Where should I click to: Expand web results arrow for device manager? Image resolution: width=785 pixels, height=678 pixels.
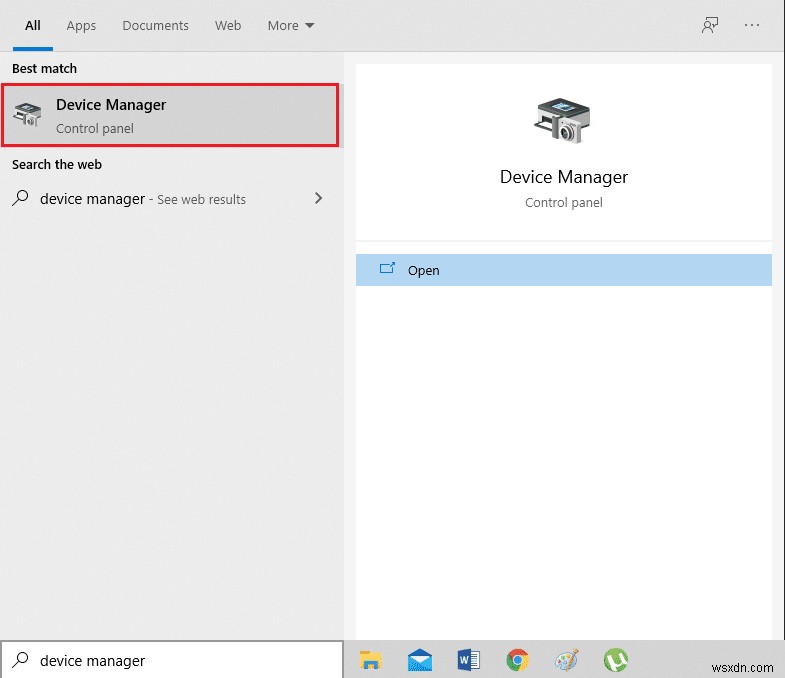318,198
